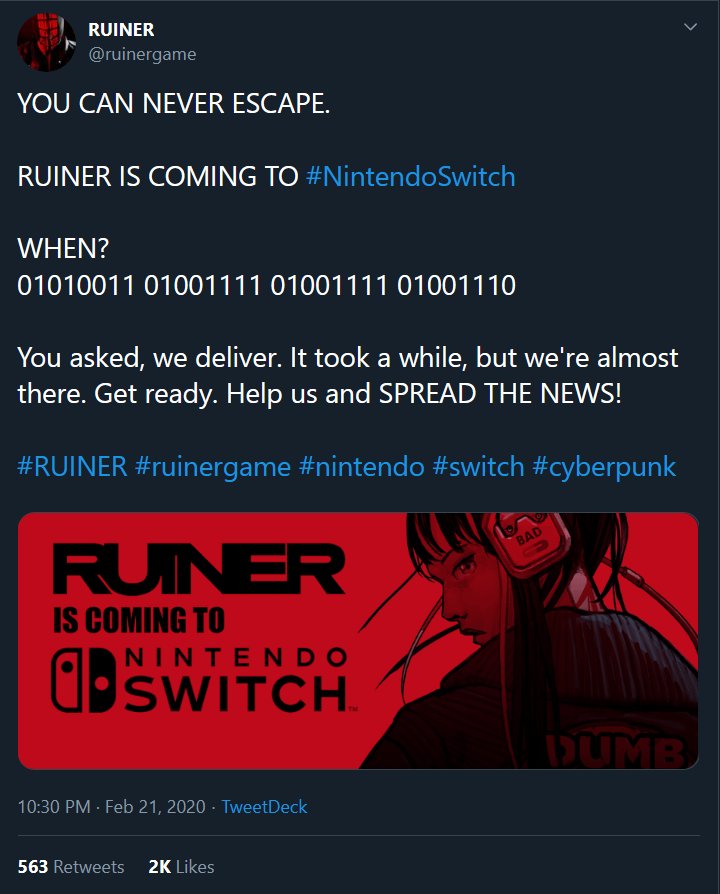Click the binary code text line
Screen dimensions: 720x894
tap(266, 285)
